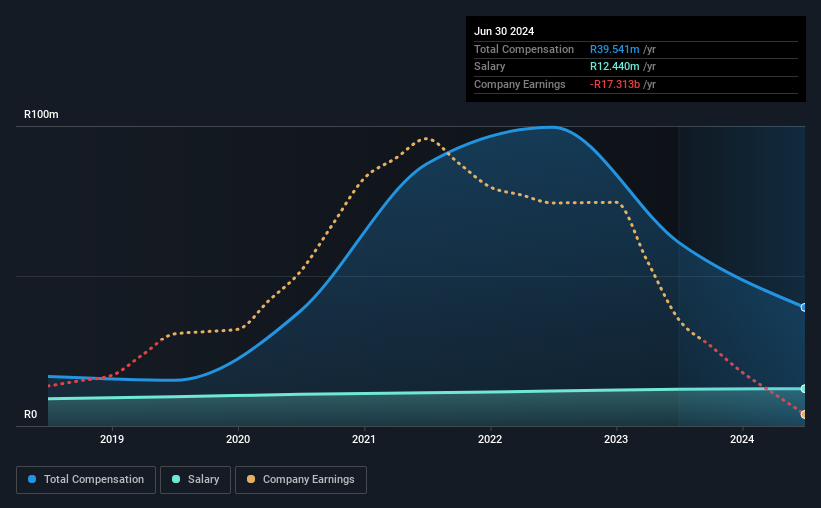Click the Company Earnings tooltip row label
This screenshot has width=821, height=508.
click(x=519, y=84)
